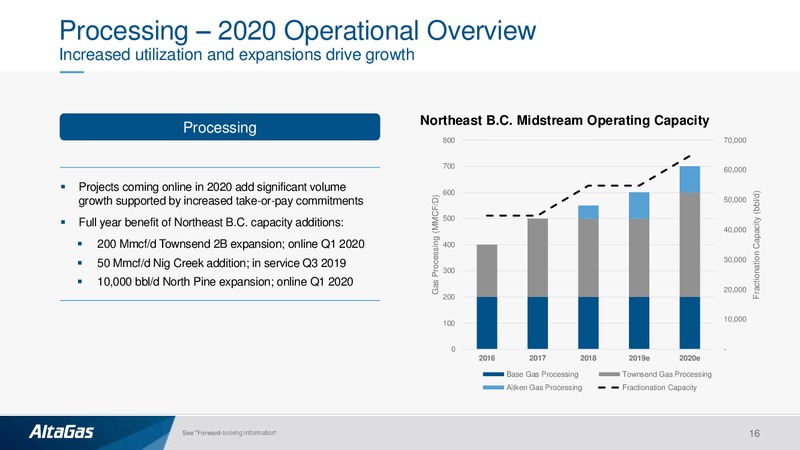Click the '2016' x-axis label

point(487,358)
